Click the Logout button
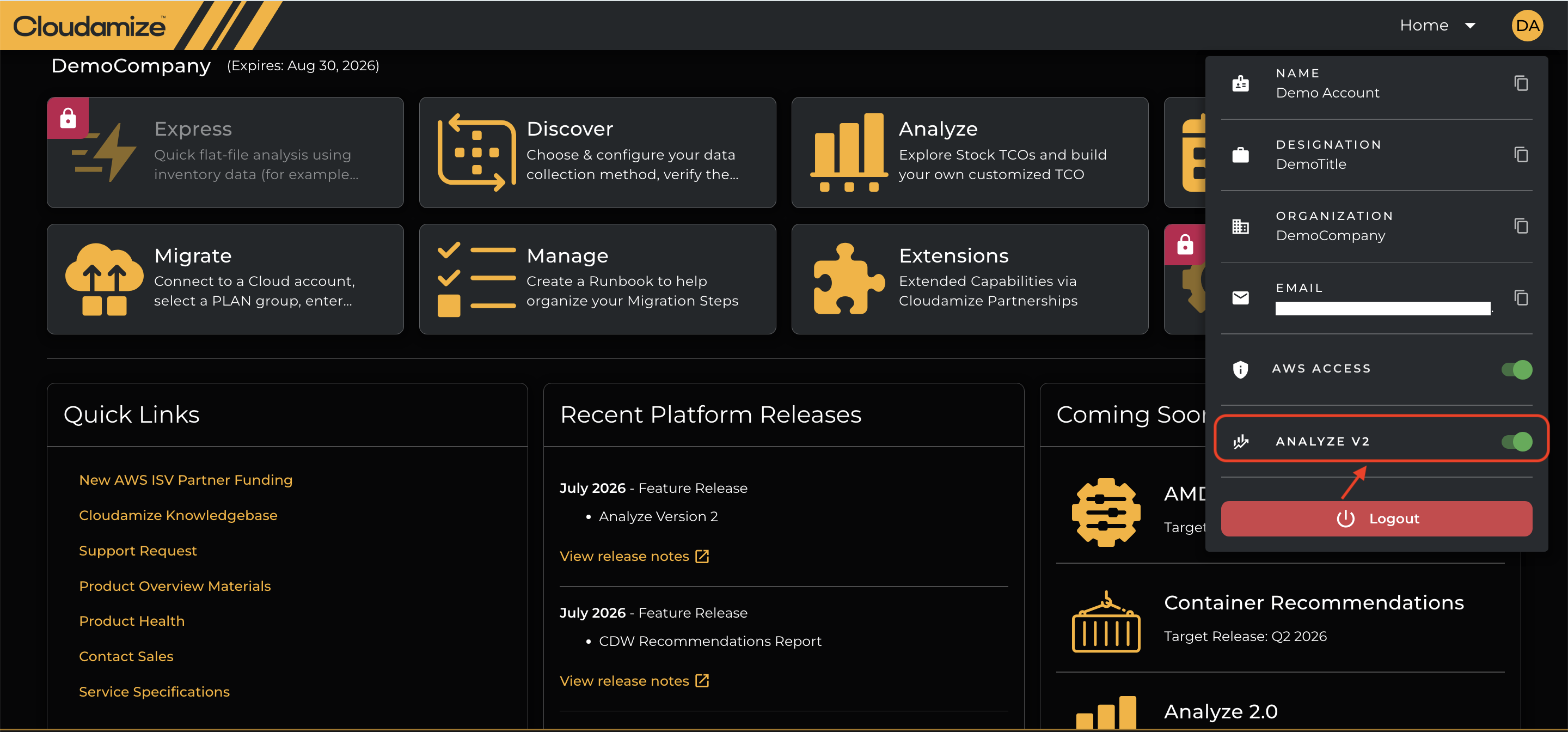1568x732 pixels. click(1376, 518)
